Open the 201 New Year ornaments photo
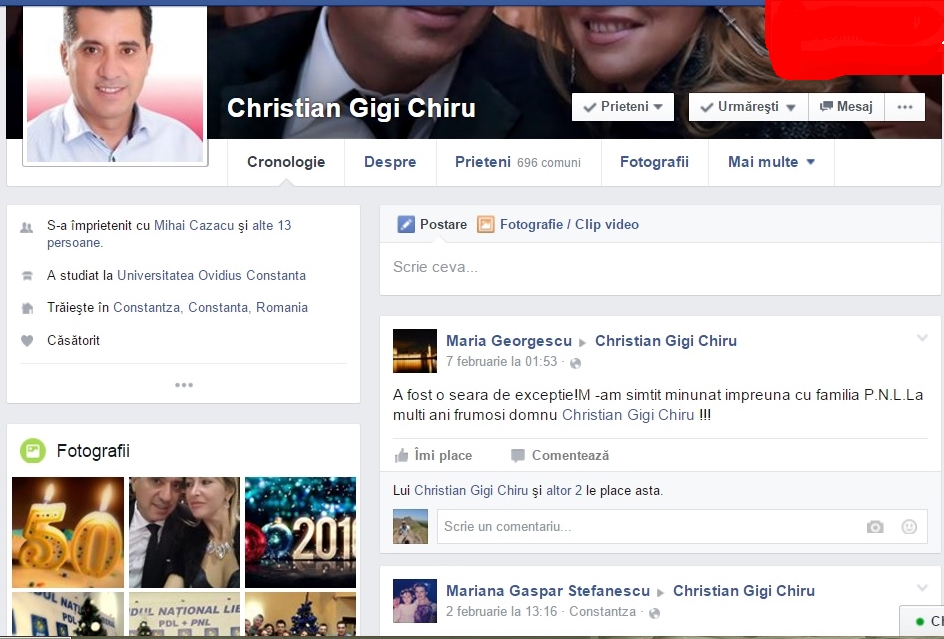 click(300, 532)
